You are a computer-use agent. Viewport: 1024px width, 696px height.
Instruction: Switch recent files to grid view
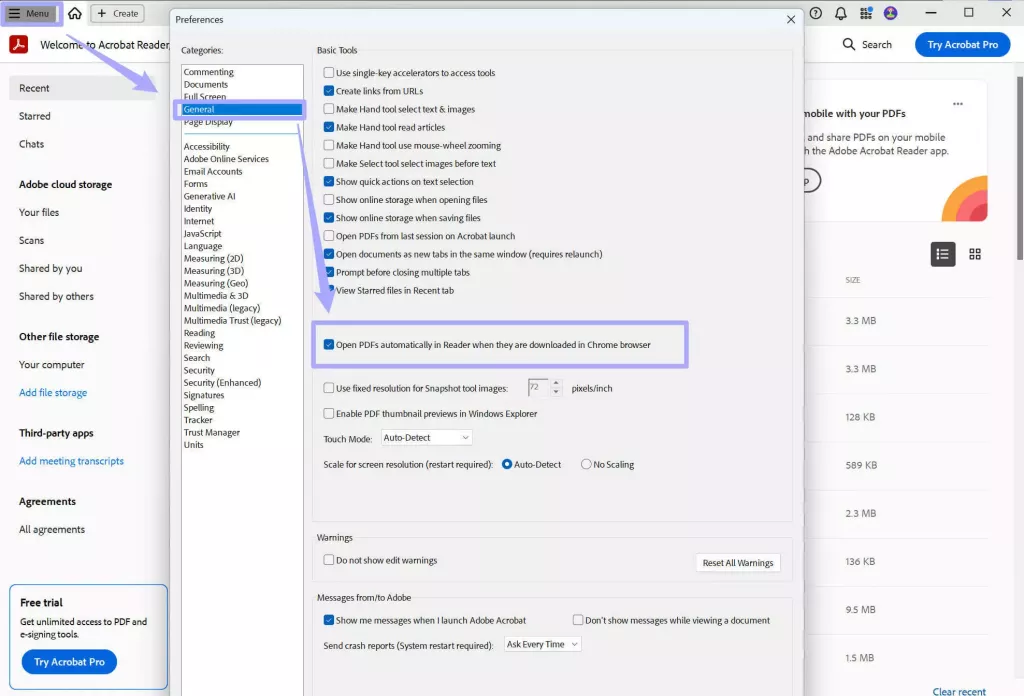click(x=975, y=254)
